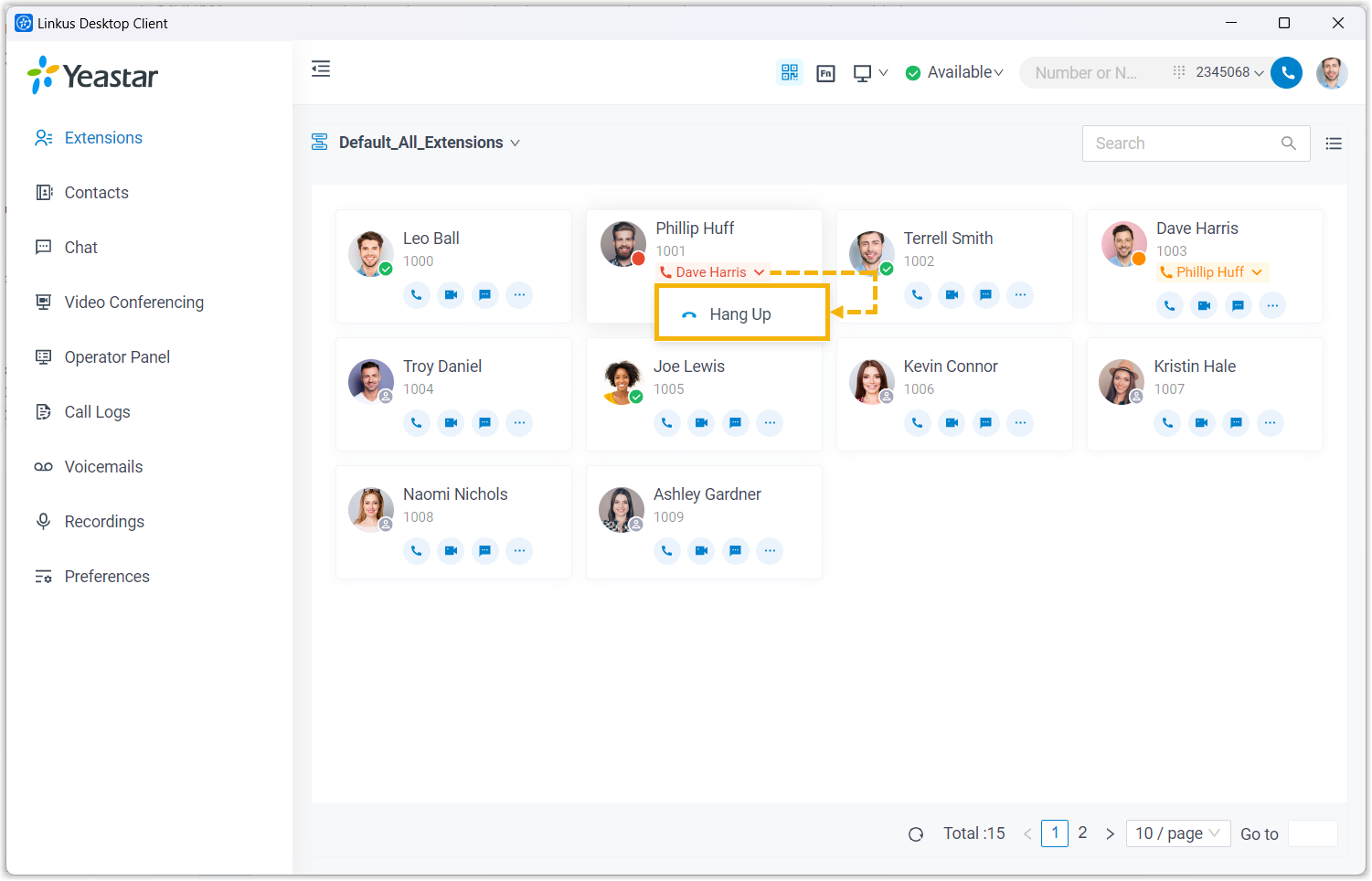This screenshot has width=1372, height=881.
Task: Click the magnifier search icon
Action: pos(1289,143)
